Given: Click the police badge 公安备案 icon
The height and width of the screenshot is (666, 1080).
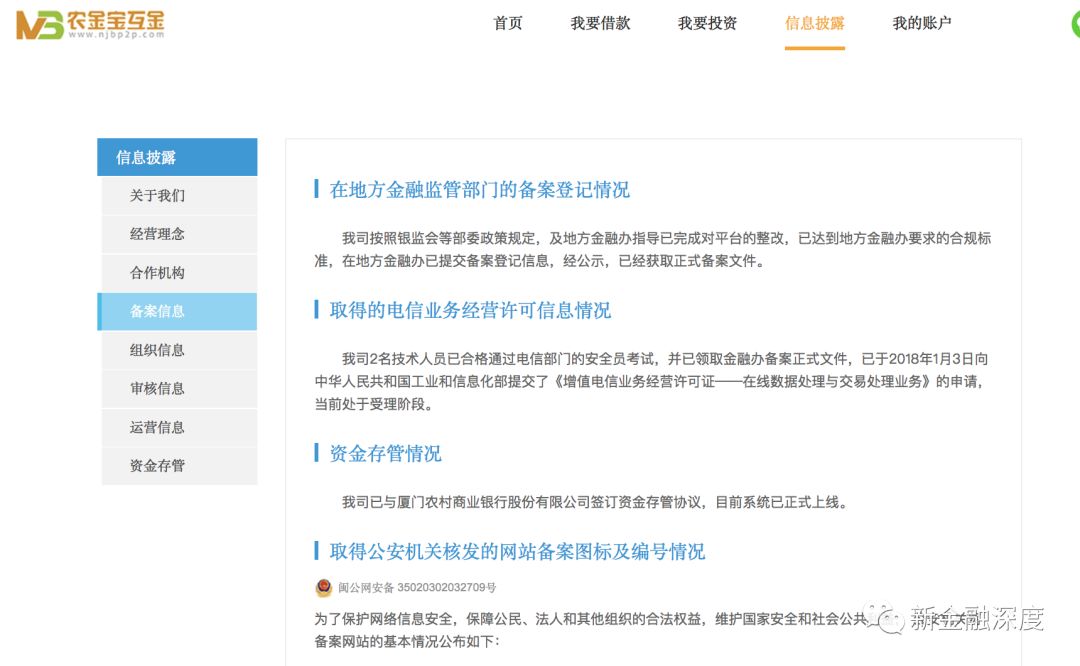Looking at the screenshot, I should coord(322,588).
